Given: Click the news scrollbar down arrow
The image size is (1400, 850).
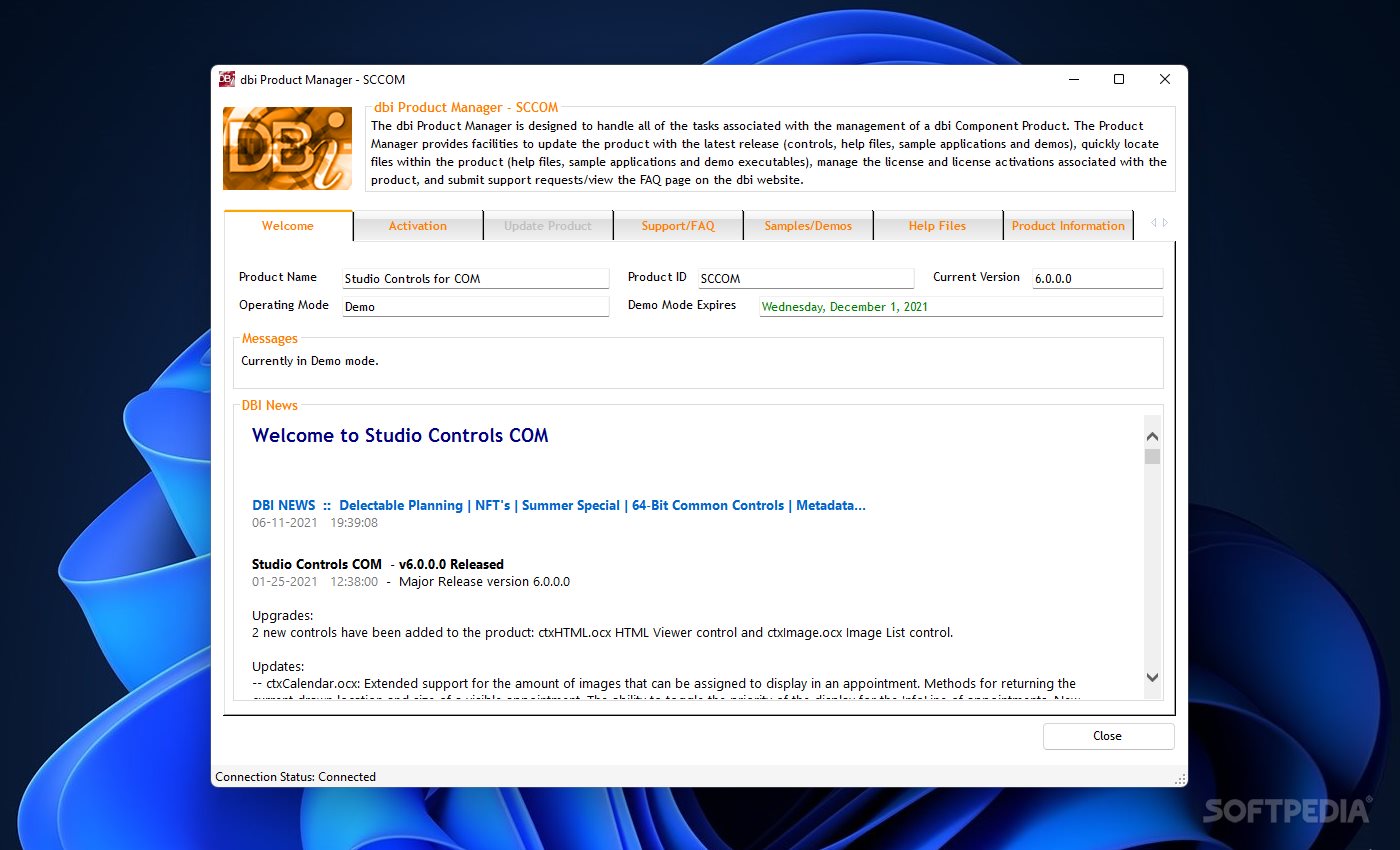Looking at the screenshot, I should point(1152,677).
